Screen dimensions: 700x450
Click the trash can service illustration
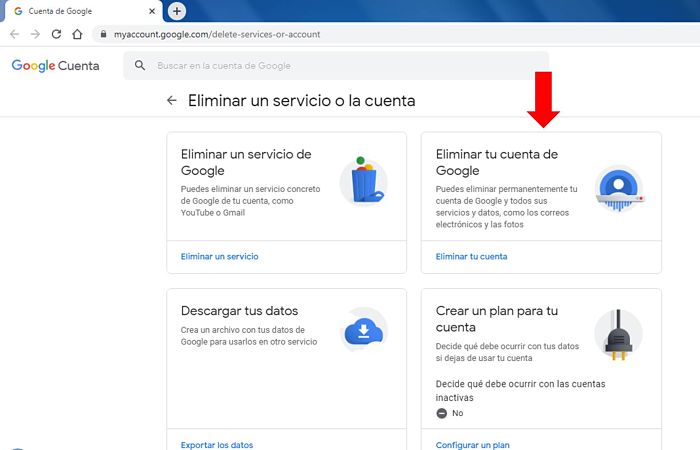(x=364, y=181)
